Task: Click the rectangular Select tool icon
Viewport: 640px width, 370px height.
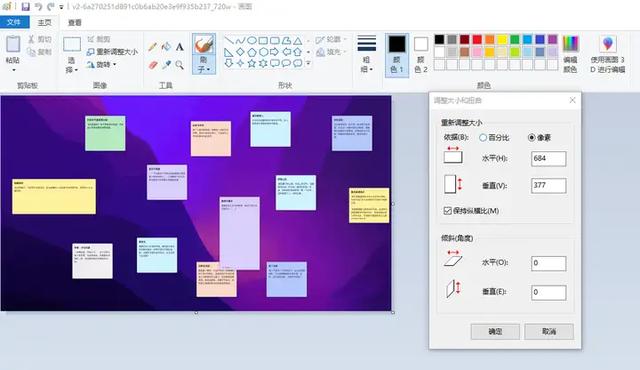Action: click(72, 44)
